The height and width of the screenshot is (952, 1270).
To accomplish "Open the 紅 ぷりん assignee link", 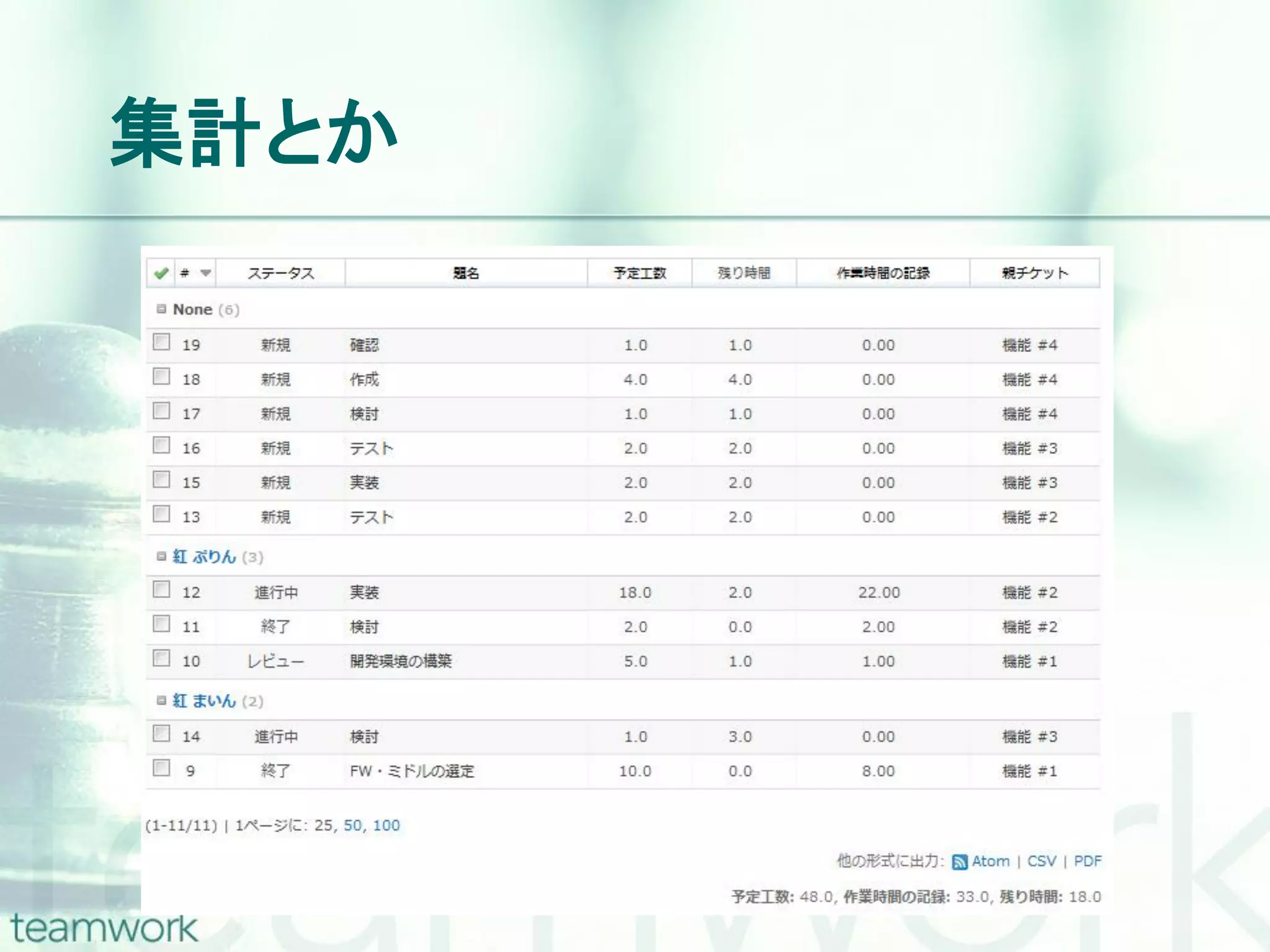I will tap(205, 557).
